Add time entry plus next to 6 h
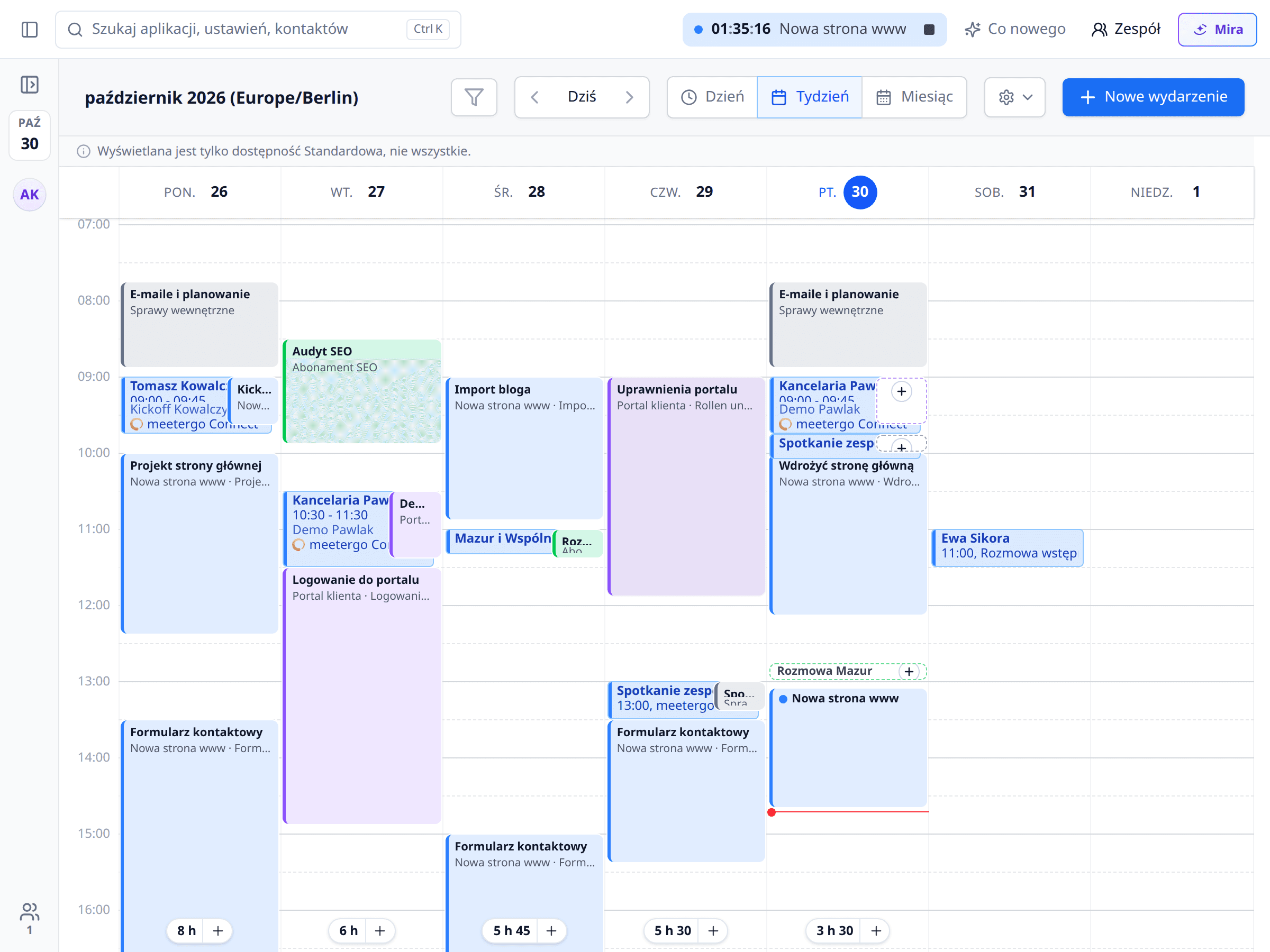Screen dimensions: 1270x952 point(379,930)
